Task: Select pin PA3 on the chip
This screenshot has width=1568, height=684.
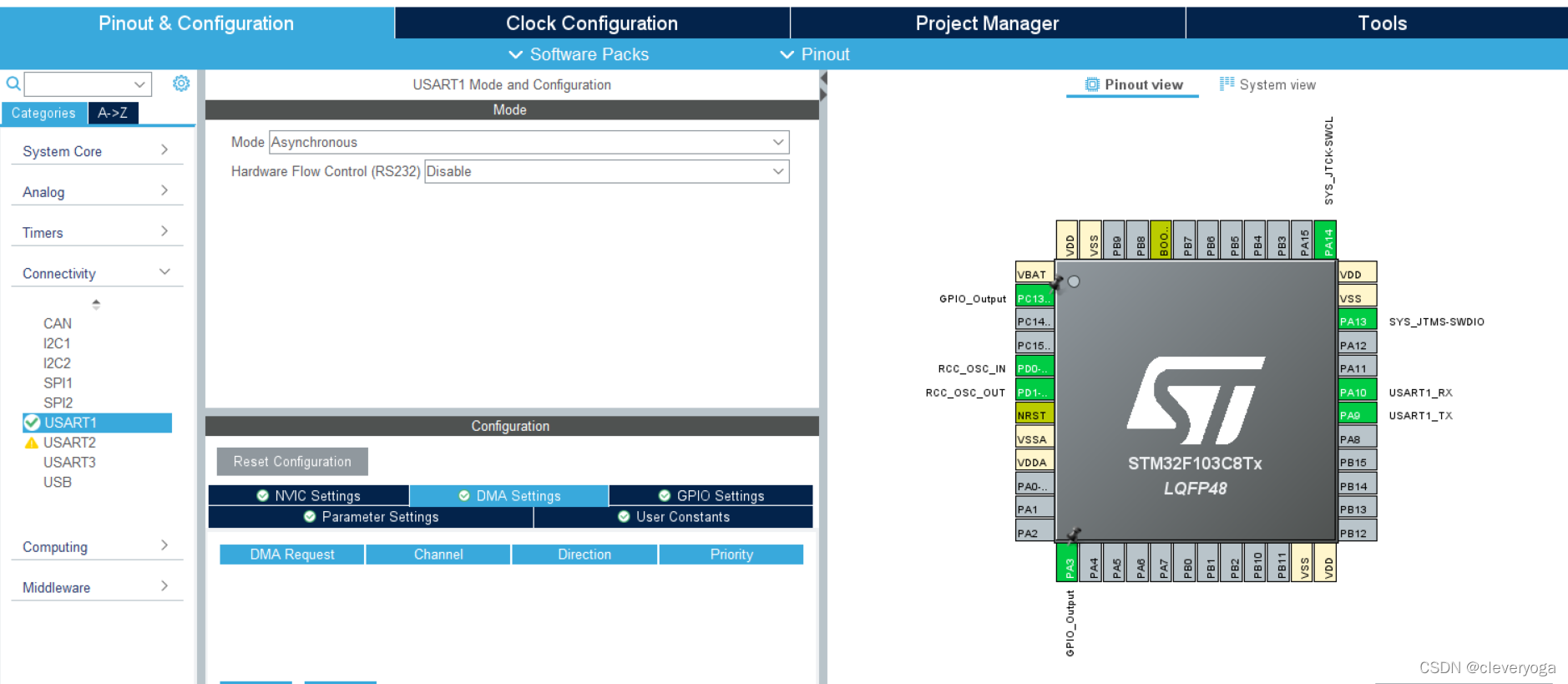Action: [x=1067, y=562]
